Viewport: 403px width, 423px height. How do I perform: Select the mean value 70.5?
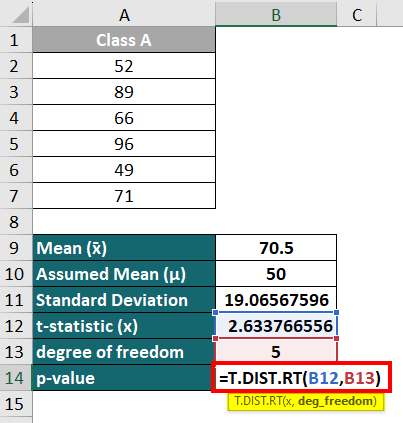pos(276,248)
